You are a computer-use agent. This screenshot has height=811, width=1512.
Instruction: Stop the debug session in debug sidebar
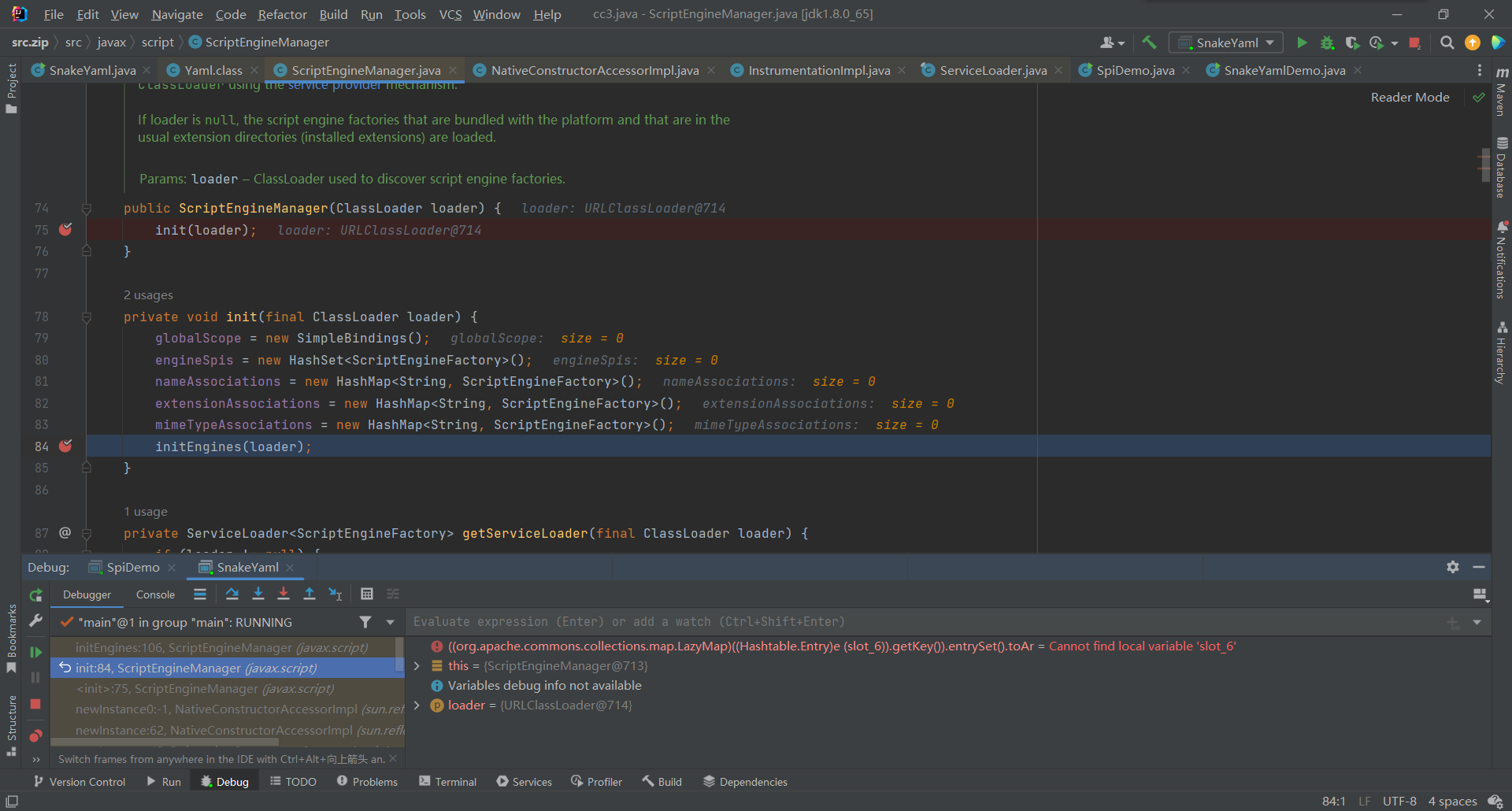tap(35, 704)
